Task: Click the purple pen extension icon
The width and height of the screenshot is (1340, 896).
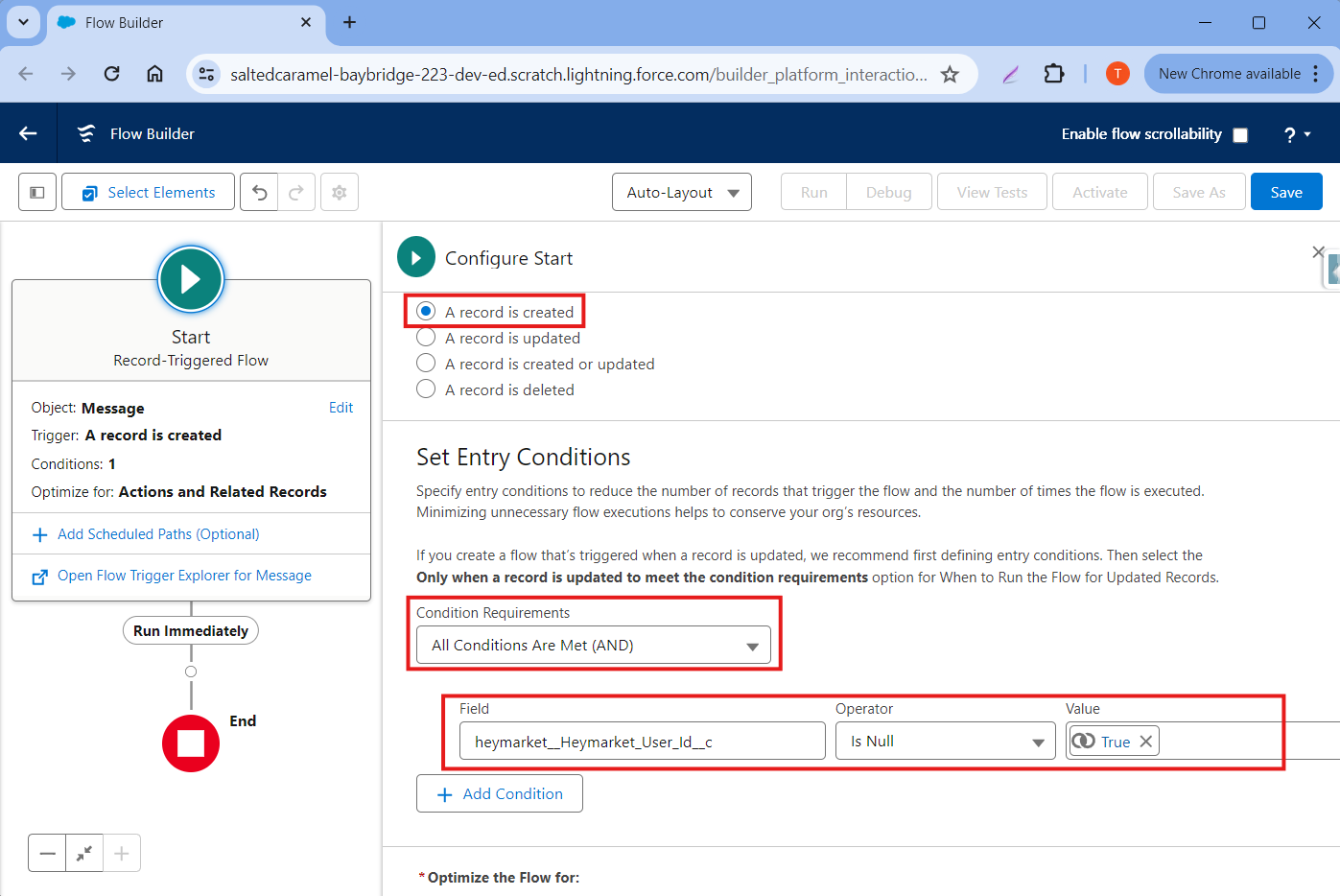Action: (1010, 74)
